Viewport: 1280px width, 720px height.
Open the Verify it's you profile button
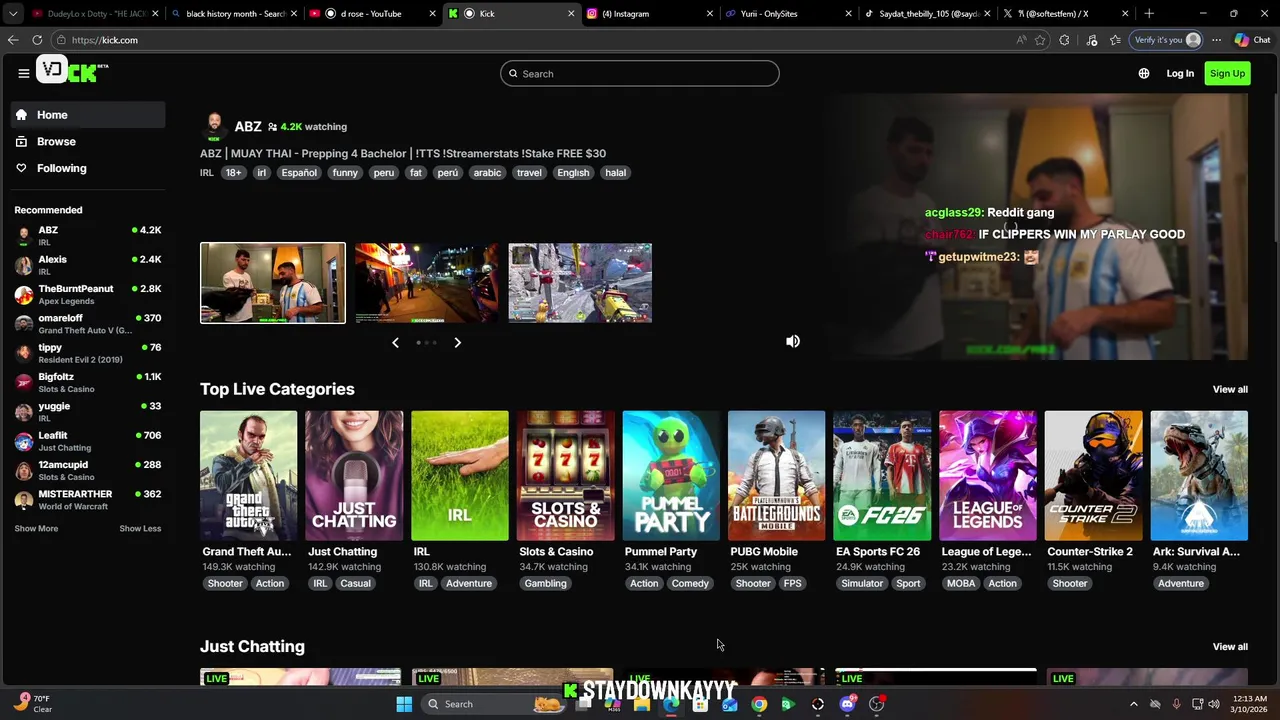point(1166,40)
